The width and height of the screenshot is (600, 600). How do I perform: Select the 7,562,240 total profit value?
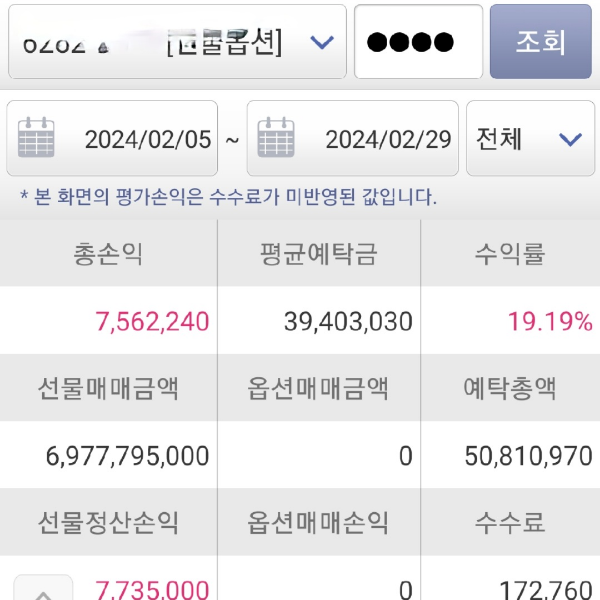coord(152,321)
